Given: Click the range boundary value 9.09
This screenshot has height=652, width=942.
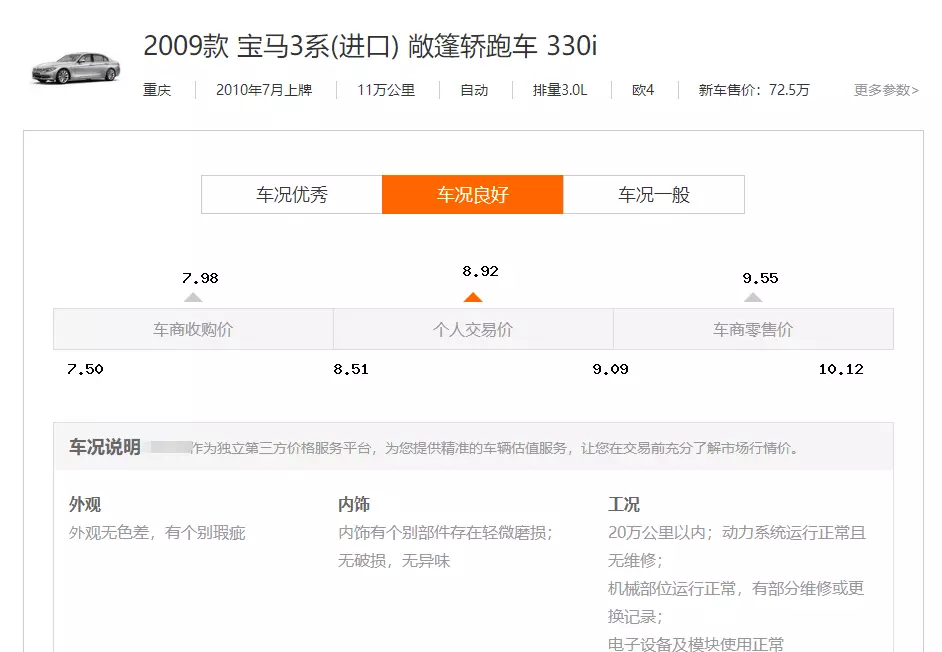Looking at the screenshot, I should pos(610,369).
